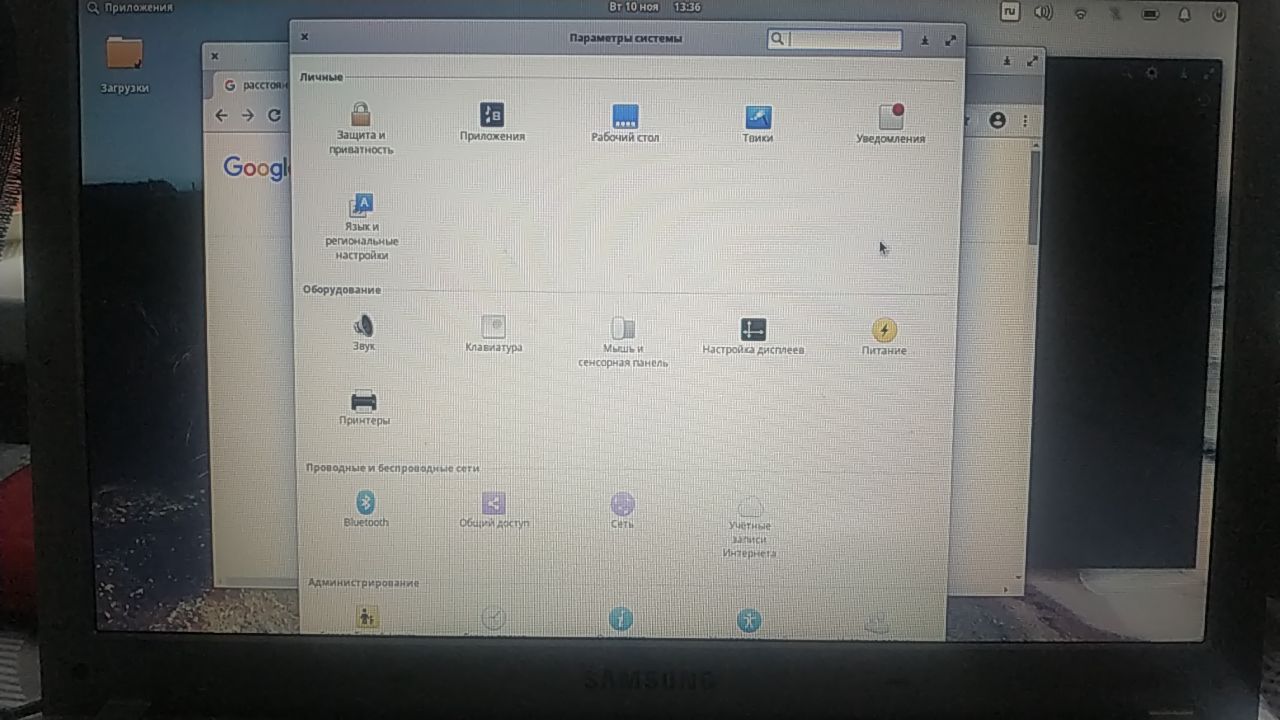Open the universal access icon

pyautogui.click(x=749, y=621)
